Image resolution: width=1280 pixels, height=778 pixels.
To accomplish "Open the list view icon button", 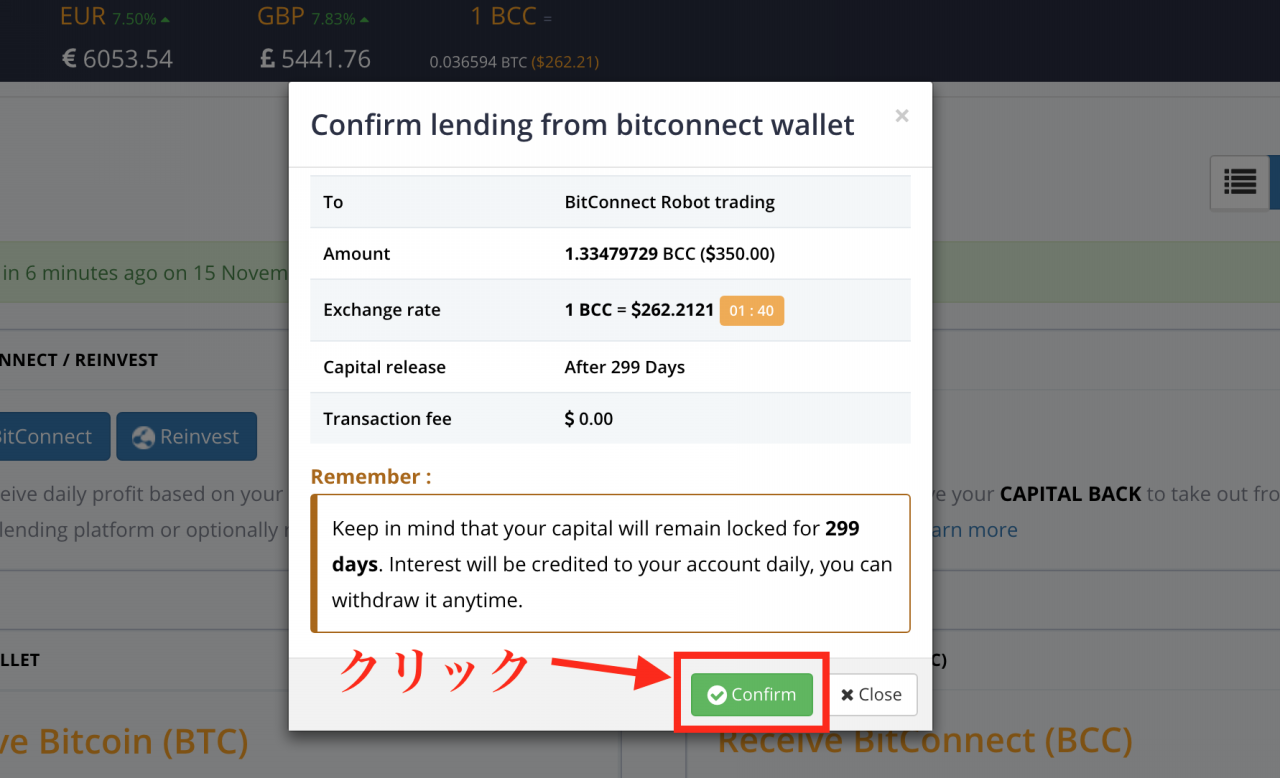I will click(1240, 182).
